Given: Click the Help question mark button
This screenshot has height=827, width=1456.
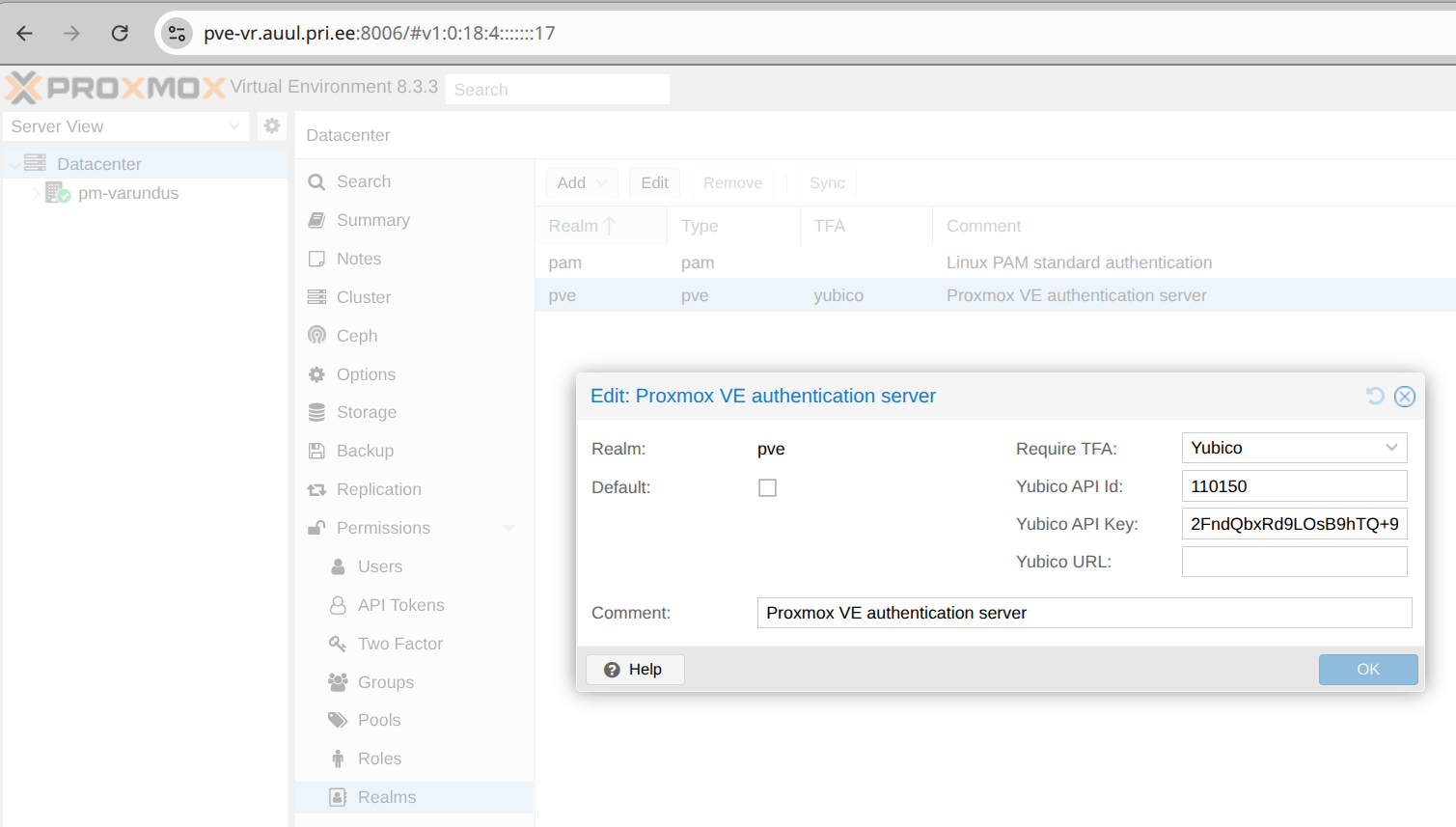Looking at the screenshot, I should point(635,670).
